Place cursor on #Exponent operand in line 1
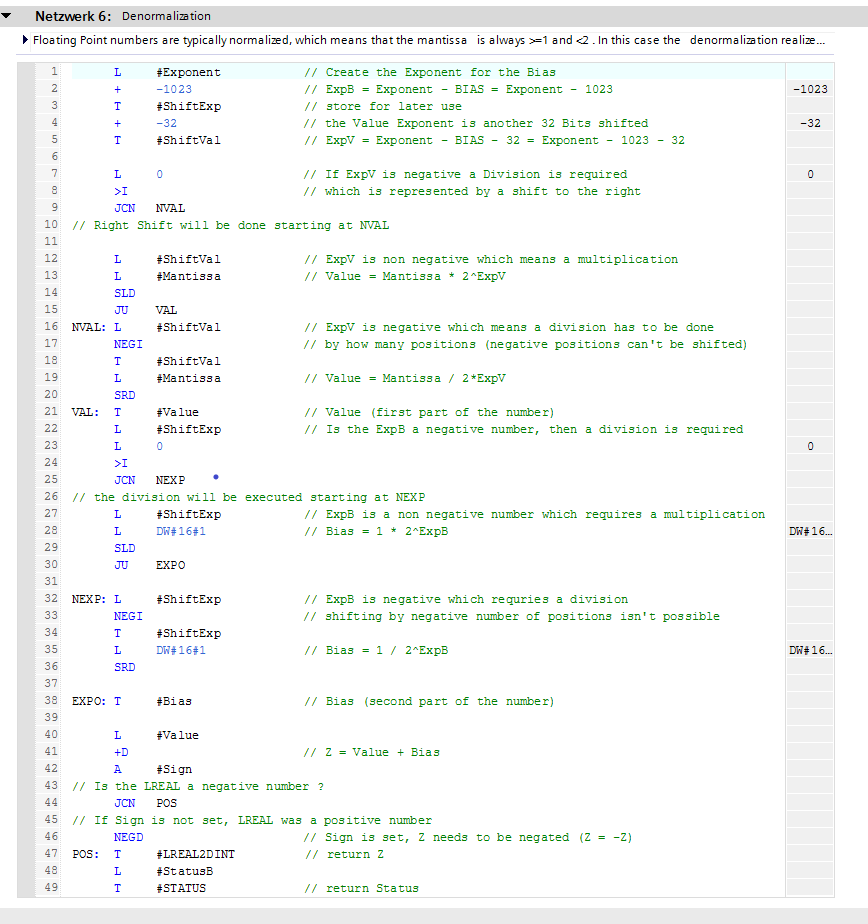This screenshot has width=868, height=924. 188,72
